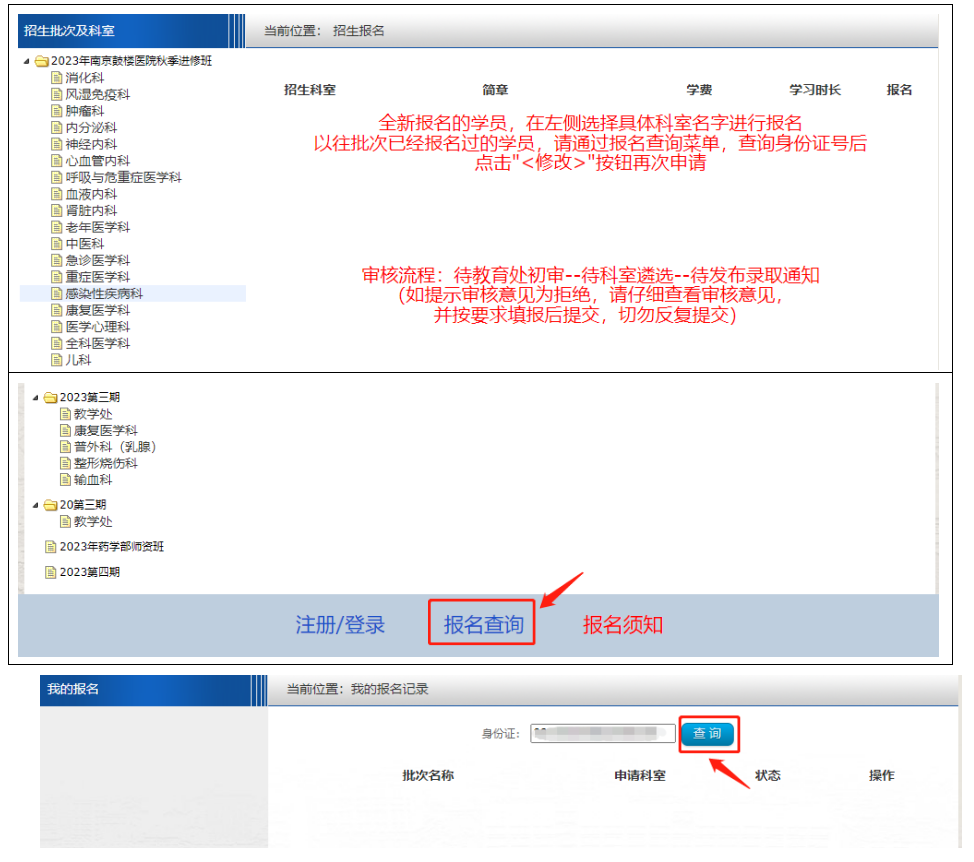Open 肾脏内科 department
974x862 pixels.
[x=91, y=211]
